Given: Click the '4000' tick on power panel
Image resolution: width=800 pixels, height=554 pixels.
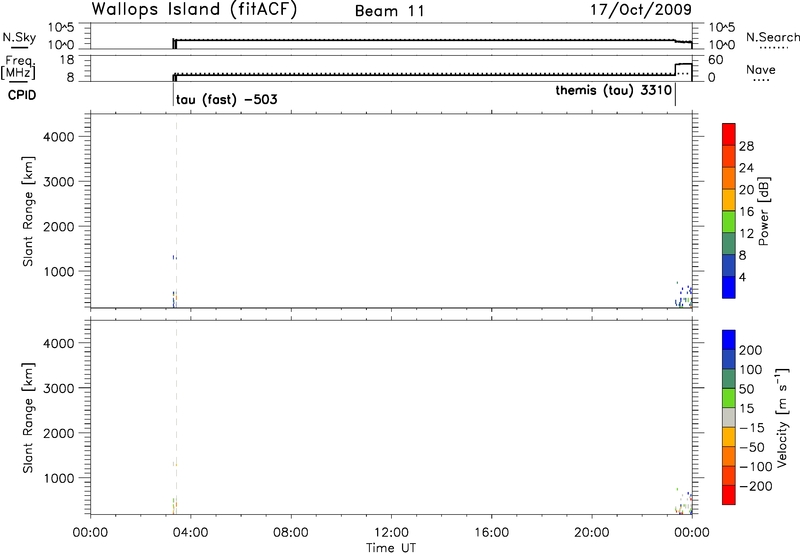Looking at the screenshot, I should 59,137.
